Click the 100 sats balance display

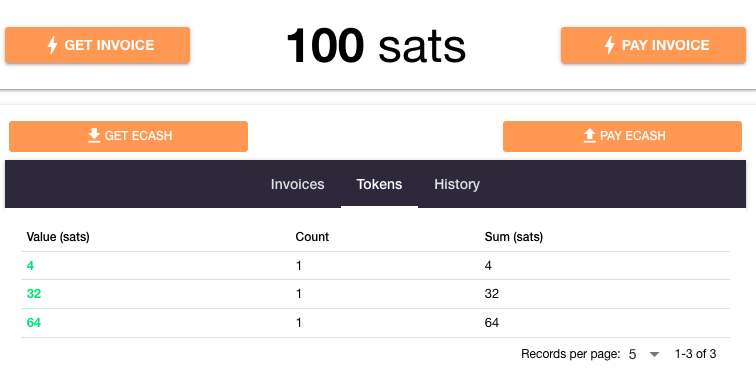coord(376,46)
